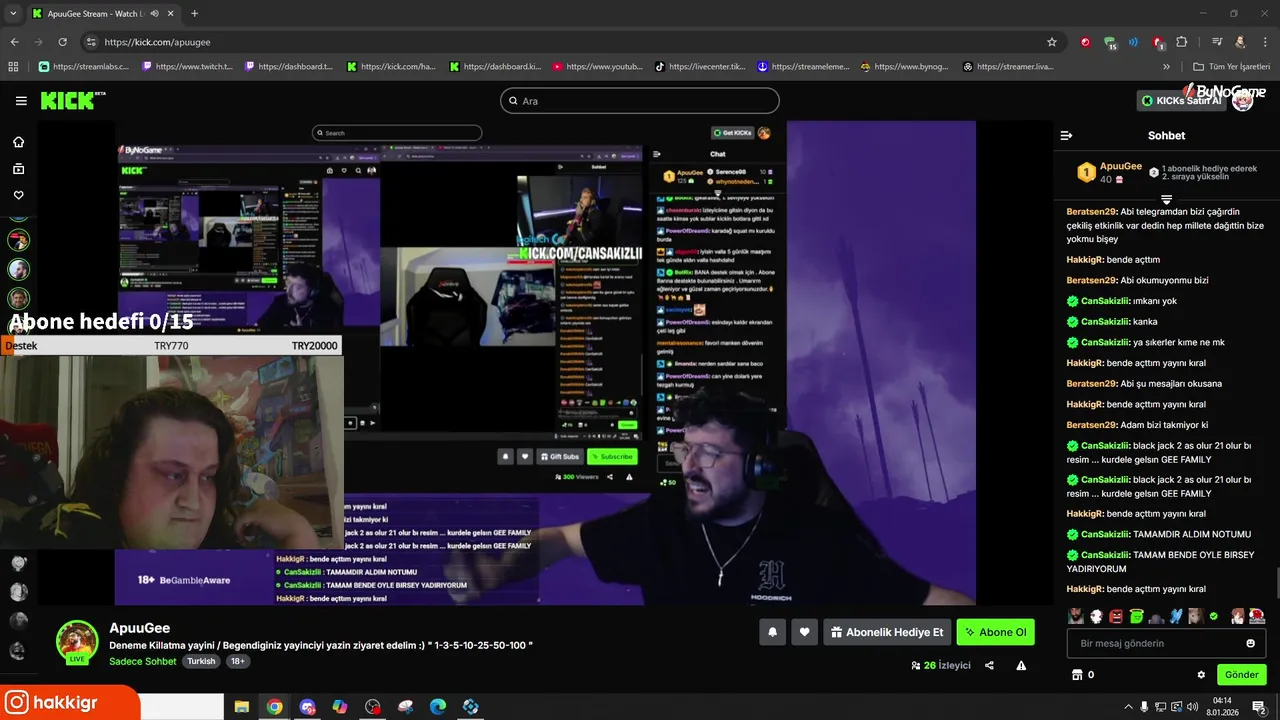Bookmark this page with star icon
Screen dimensions: 1280x720
tap(1052, 42)
